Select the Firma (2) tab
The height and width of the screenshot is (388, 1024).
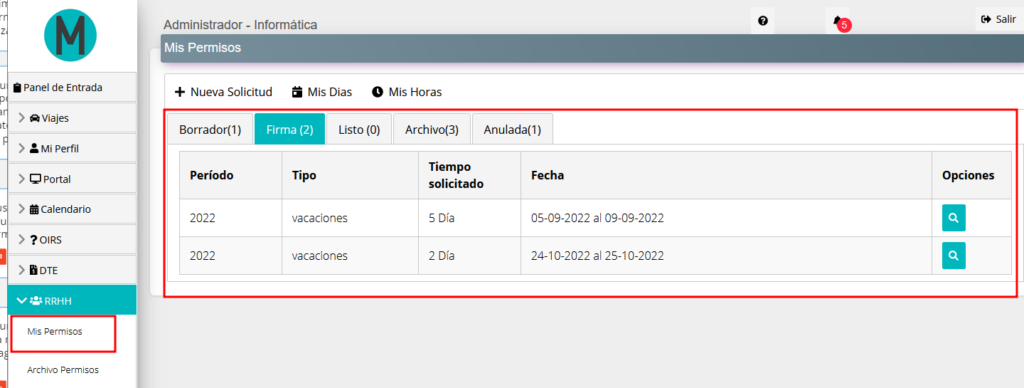pyautogui.click(x=290, y=129)
